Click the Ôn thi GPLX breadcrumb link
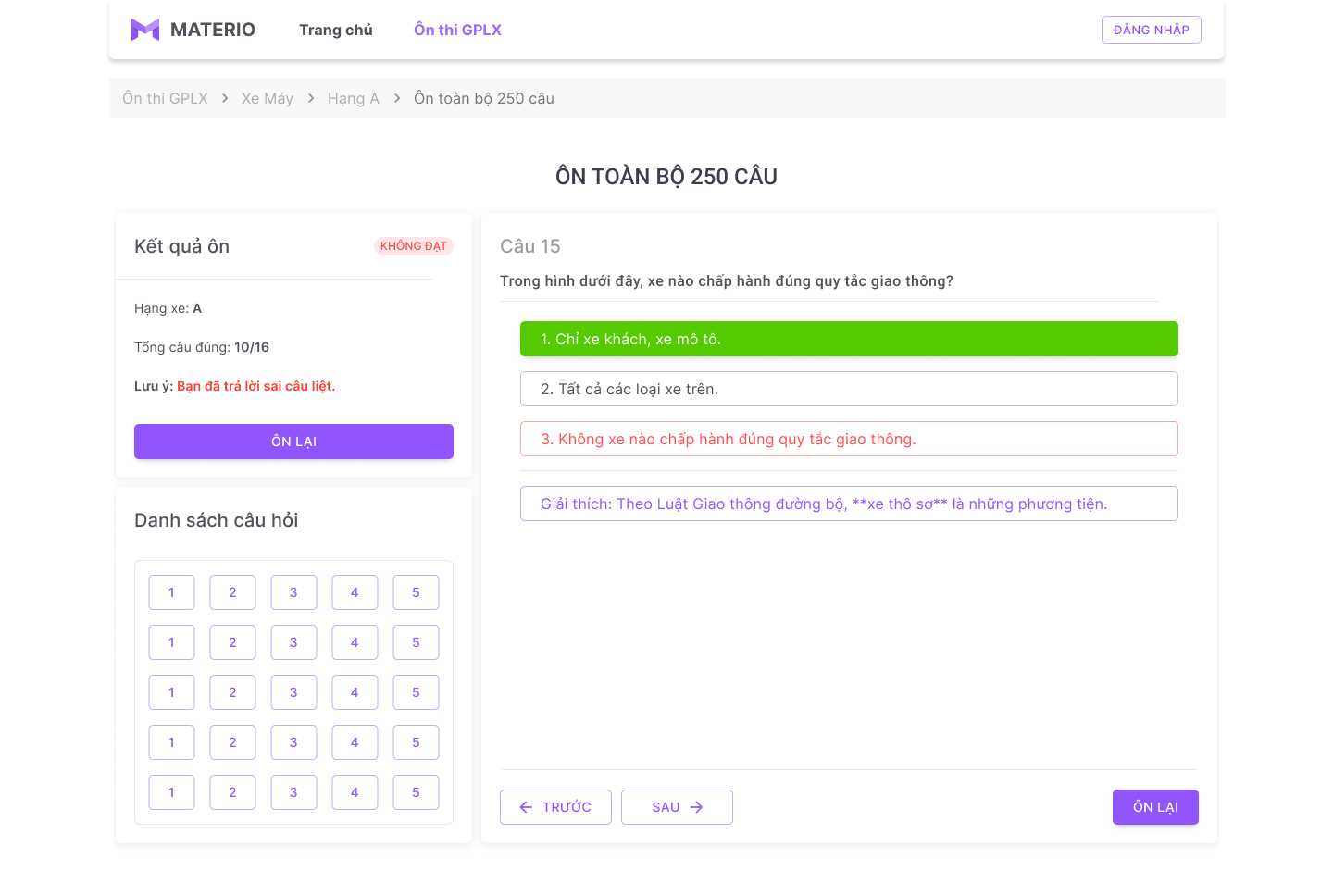The height and width of the screenshot is (896, 1333). pos(165,98)
